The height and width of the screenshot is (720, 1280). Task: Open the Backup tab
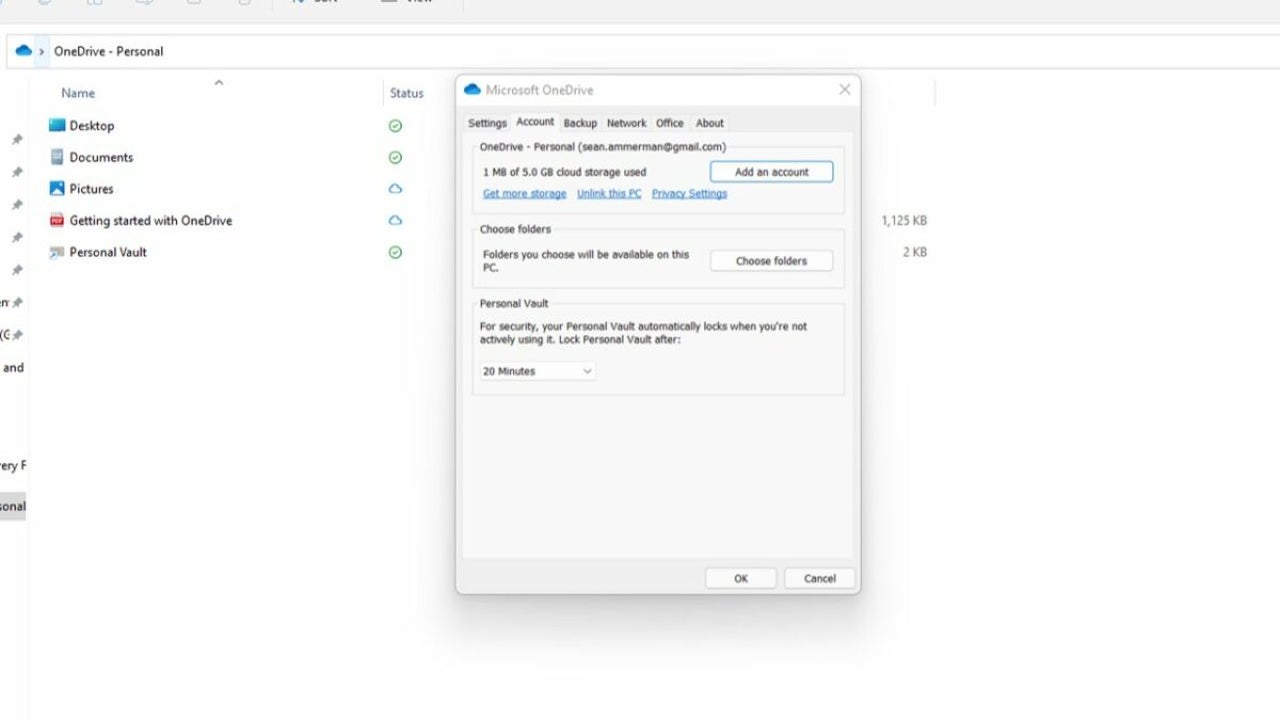coord(580,123)
